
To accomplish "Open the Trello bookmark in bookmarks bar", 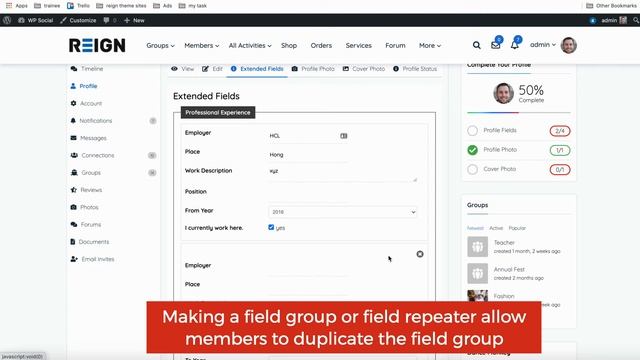I will (78, 6).
